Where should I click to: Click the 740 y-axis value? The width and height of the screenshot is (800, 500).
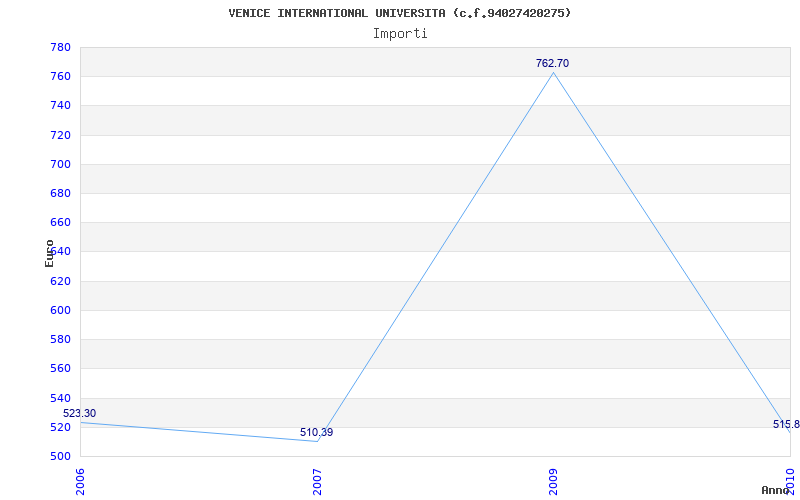[60, 106]
